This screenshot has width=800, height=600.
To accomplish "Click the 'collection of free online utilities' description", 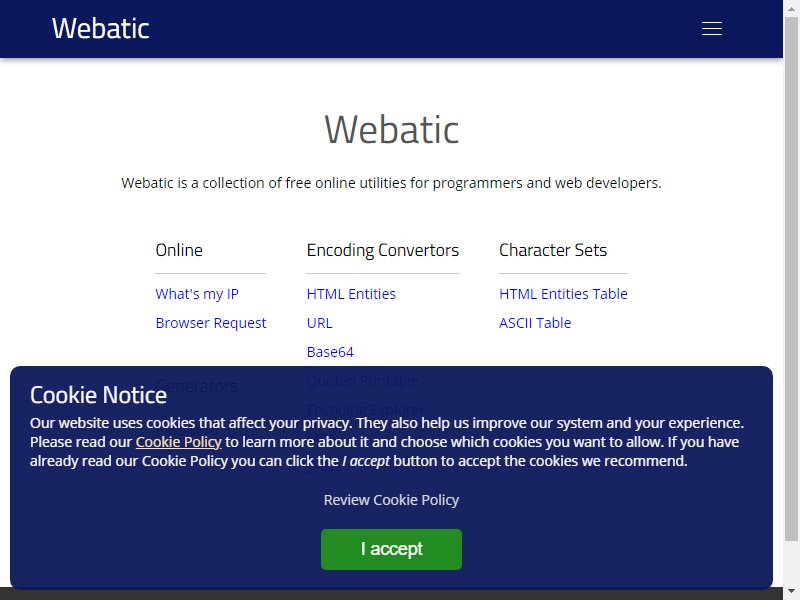I will click(x=391, y=183).
